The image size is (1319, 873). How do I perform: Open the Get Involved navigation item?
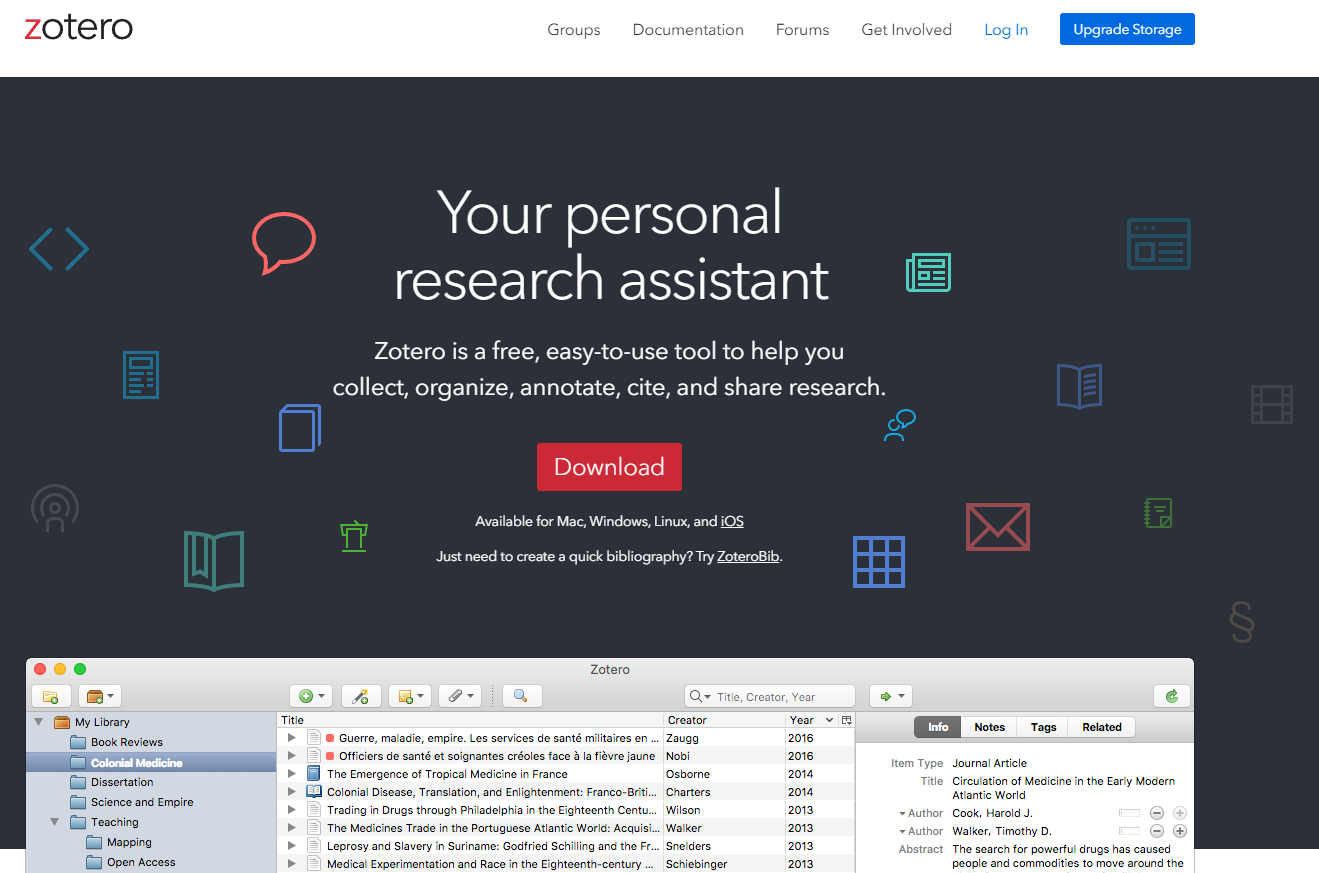tap(906, 30)
